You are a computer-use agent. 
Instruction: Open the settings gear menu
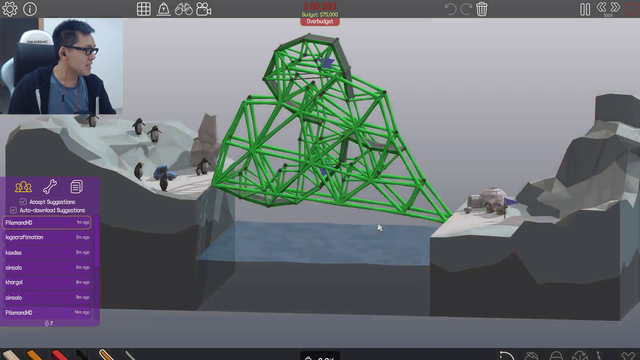[x=10, y=9]
